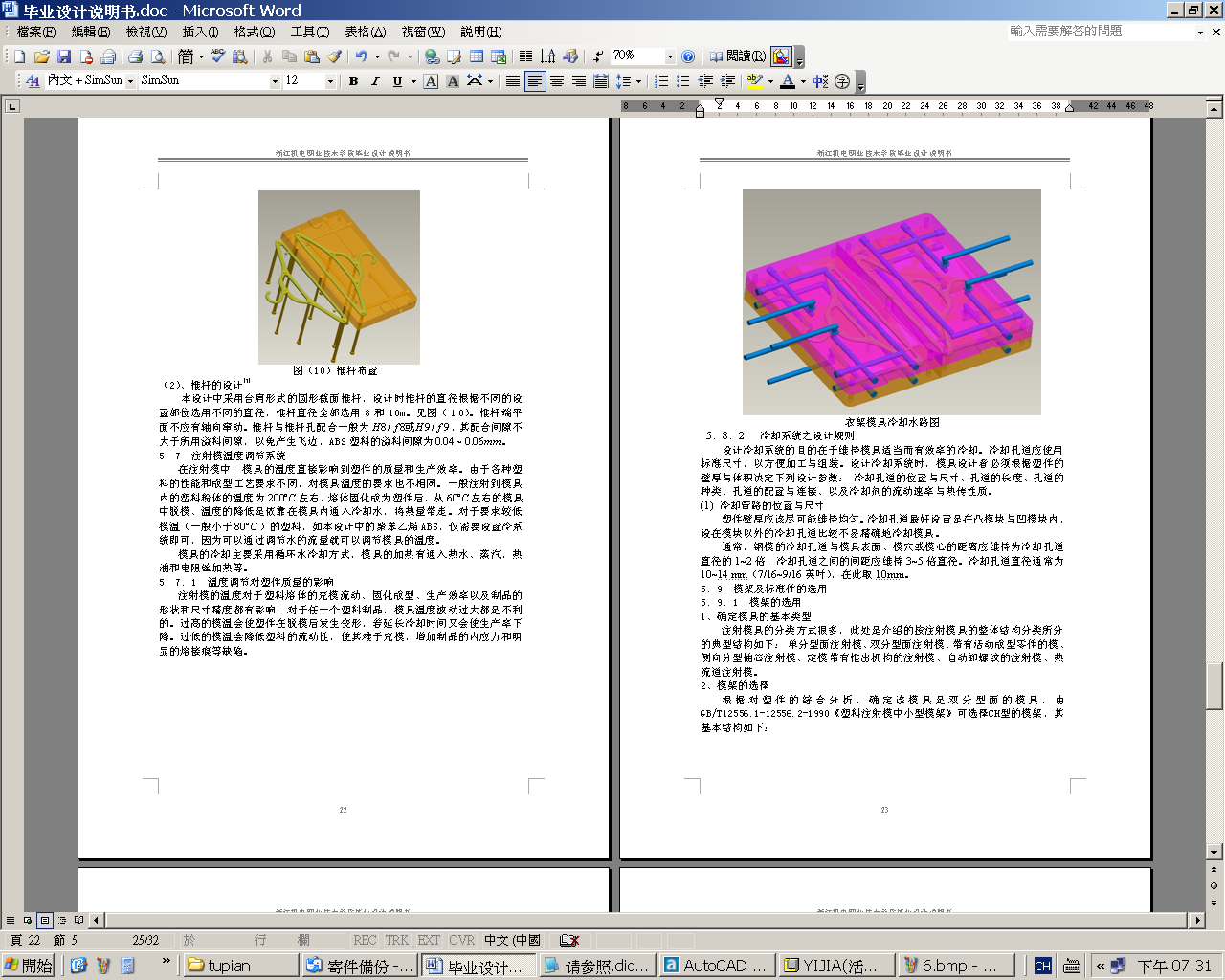Toggle italic formatting
Image resolution: width=1225 pixels, height=980 pixels.
click(375, 81)
